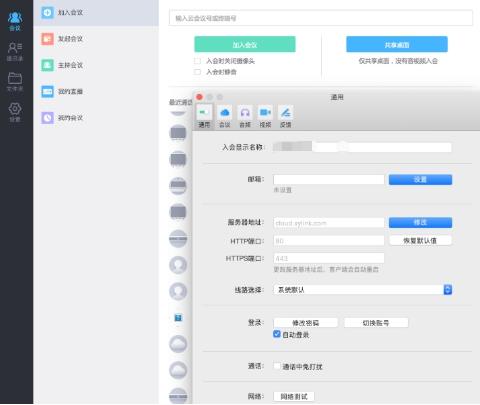The image size is (480, 405).
Task: Switch to the 音频 headphone settings tab
Action: point(245,116)
